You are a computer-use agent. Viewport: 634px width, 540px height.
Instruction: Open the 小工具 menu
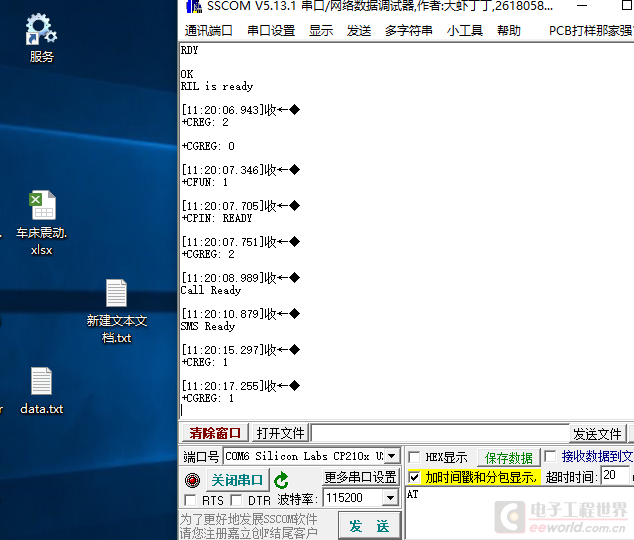click(465, 30)
